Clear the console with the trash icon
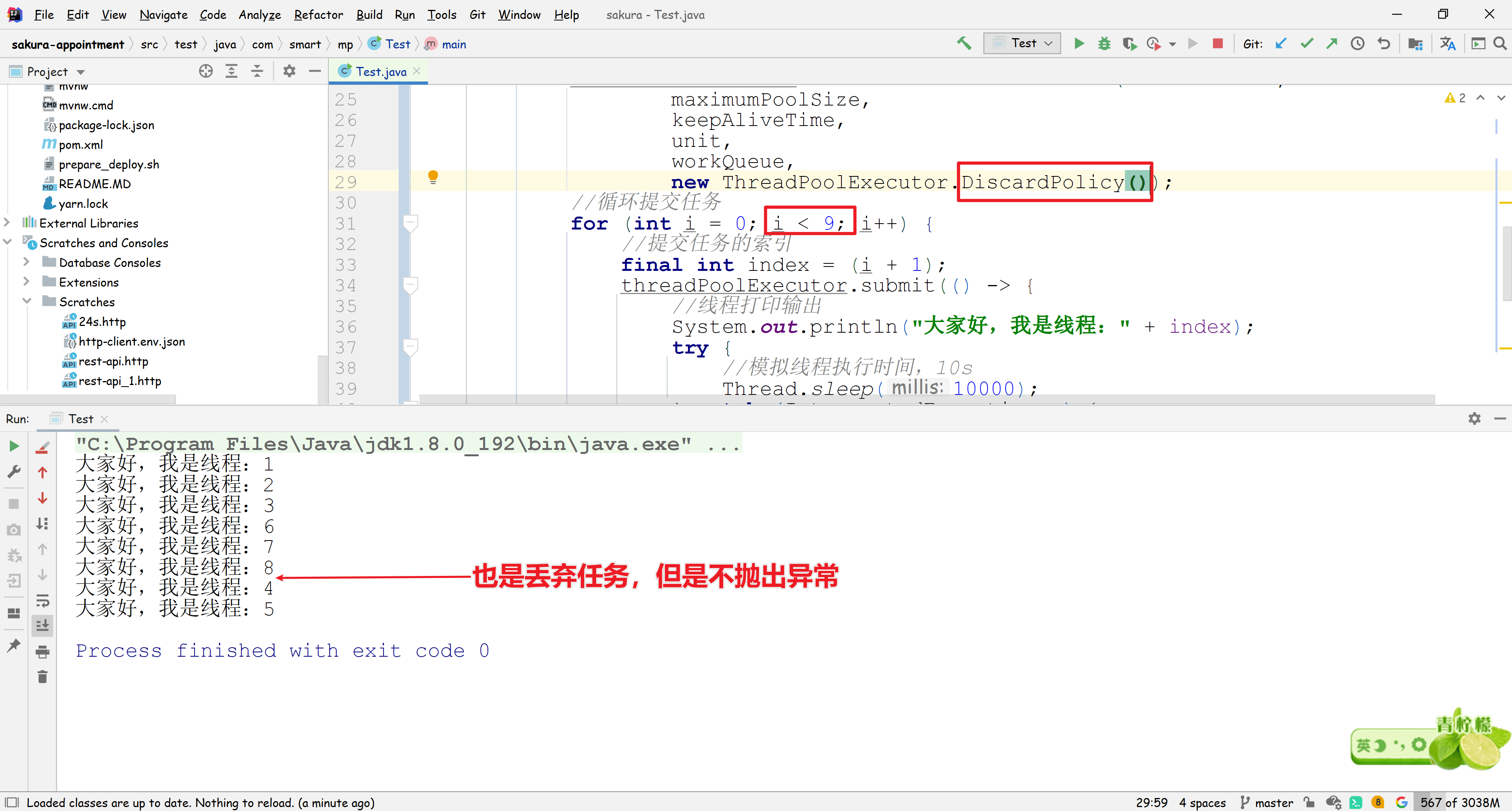This screenshot has width=1512, height=811. pyautogui.click(x=42, y=677)
